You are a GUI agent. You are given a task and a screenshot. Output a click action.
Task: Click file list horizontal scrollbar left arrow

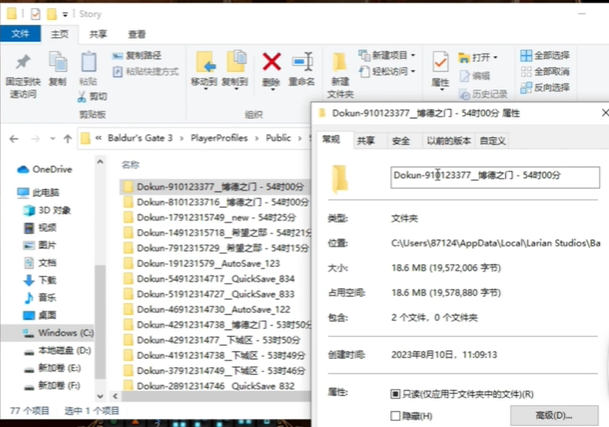click(x=115, y=396)
